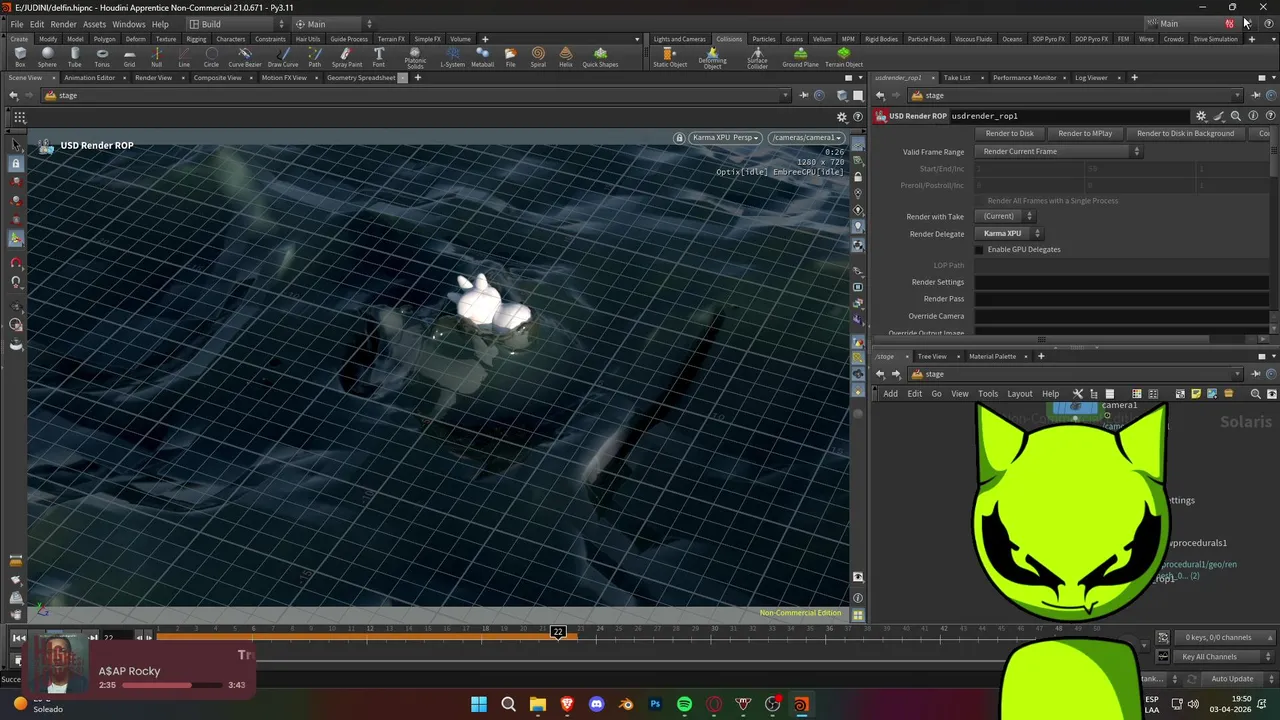Select the Draw Curve shelf tool

283,57
